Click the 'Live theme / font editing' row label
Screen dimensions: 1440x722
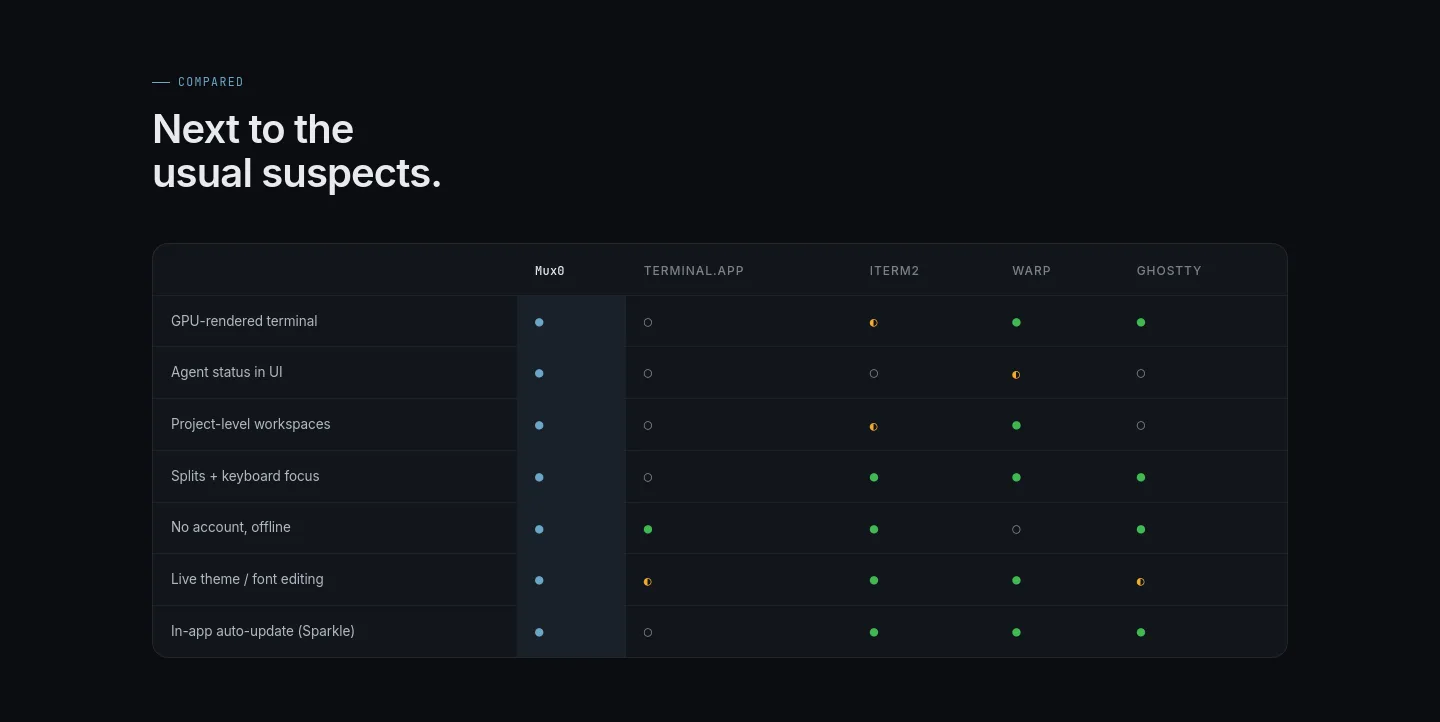(247, 579)
